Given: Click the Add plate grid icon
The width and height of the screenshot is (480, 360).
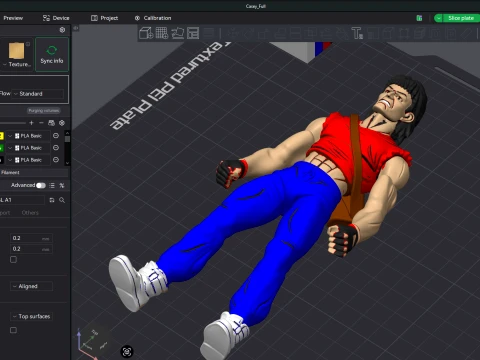Looking at the screenshot, I should [162, 33].
